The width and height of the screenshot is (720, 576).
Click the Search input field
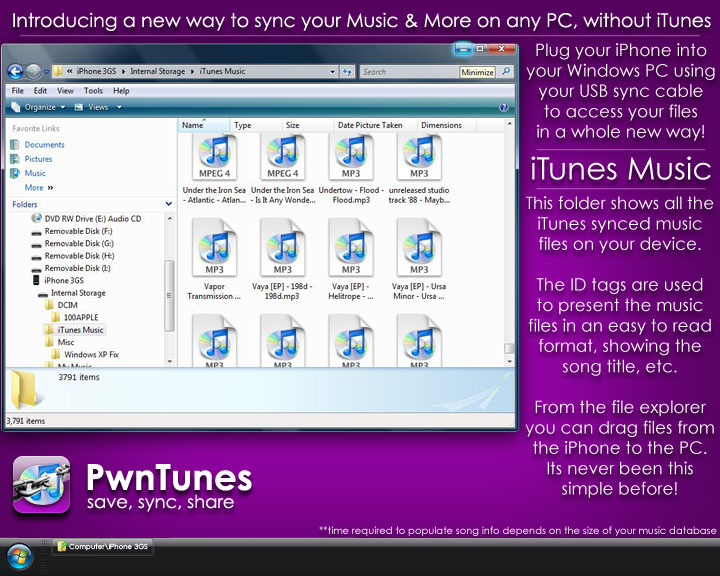405,72
